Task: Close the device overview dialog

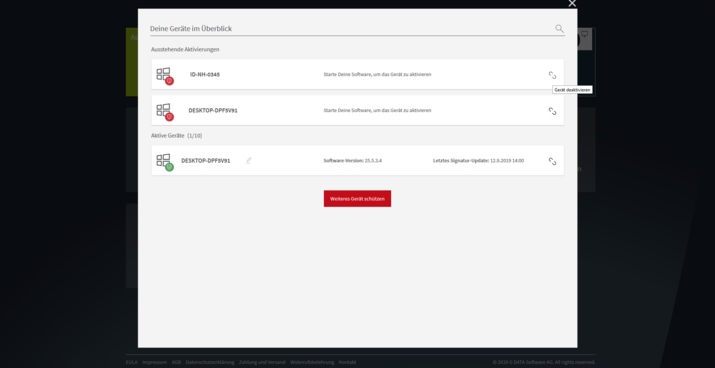Action: coord(572,4)
